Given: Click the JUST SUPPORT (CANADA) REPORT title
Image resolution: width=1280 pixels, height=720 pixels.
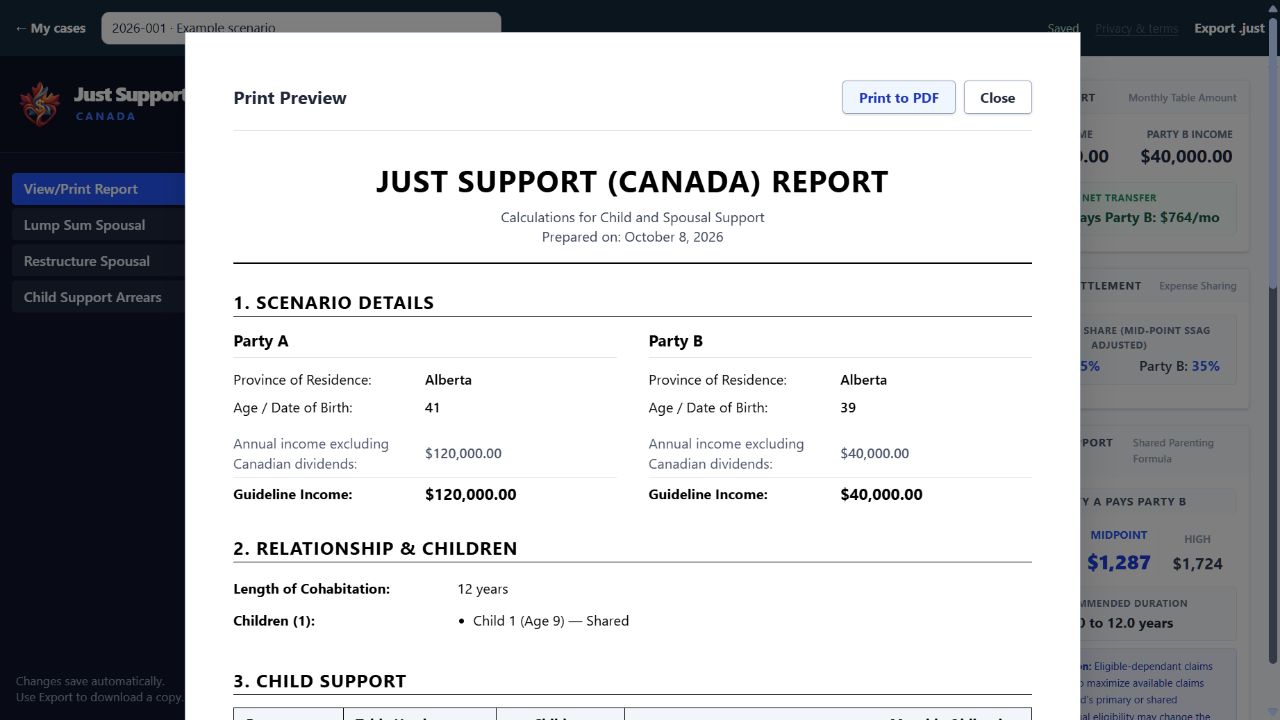Looking at the screenshot, I should (632, 182).
